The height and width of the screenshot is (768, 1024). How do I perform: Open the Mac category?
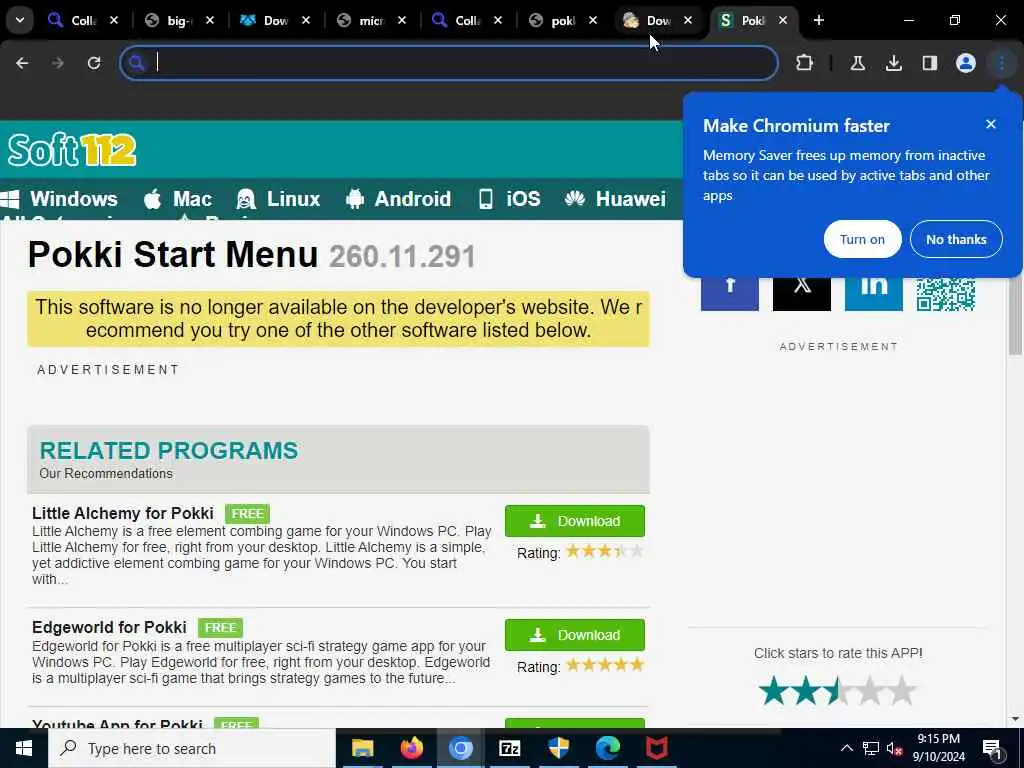coord(178,199)
